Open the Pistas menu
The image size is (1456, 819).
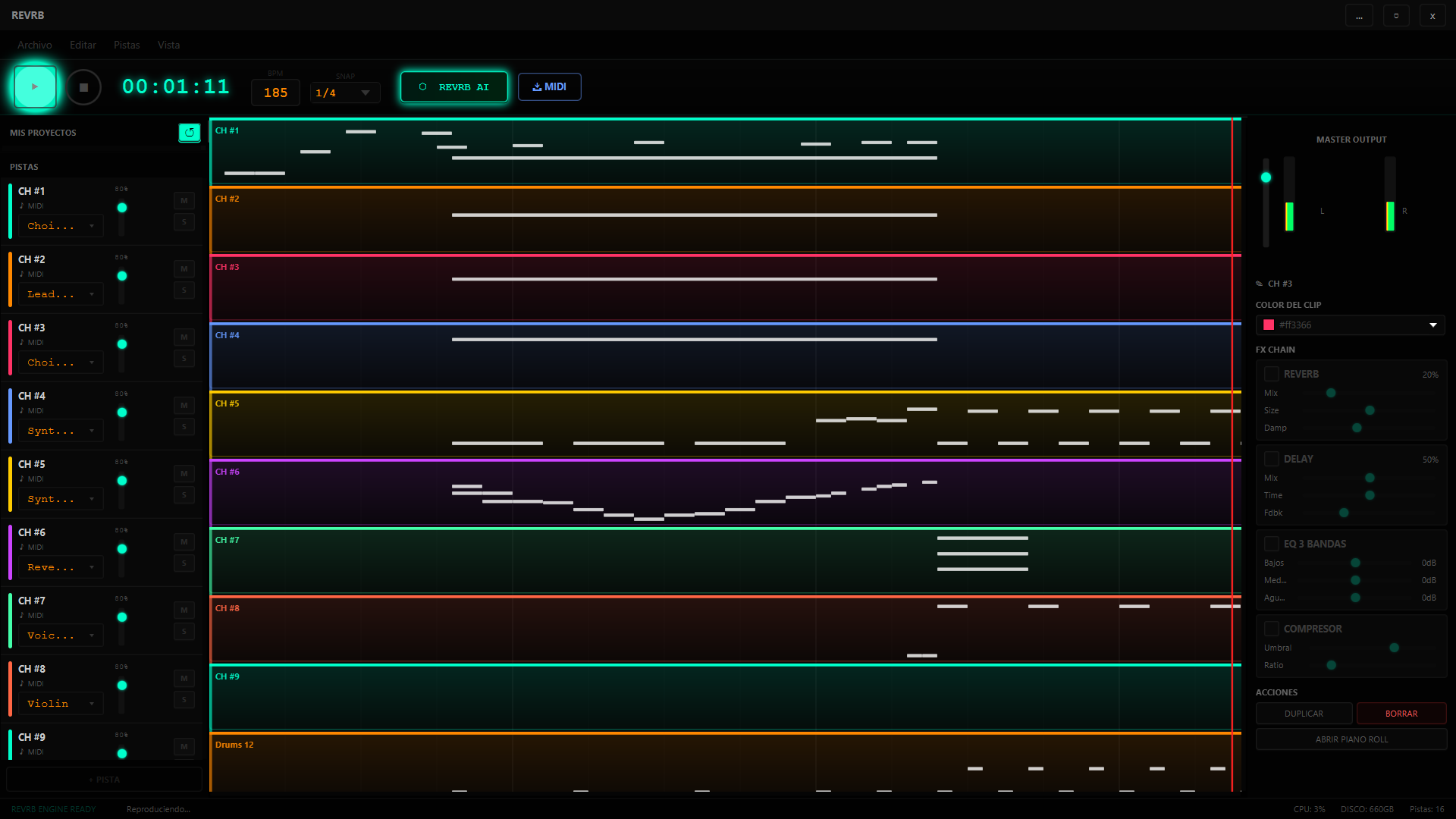(127, 45)
